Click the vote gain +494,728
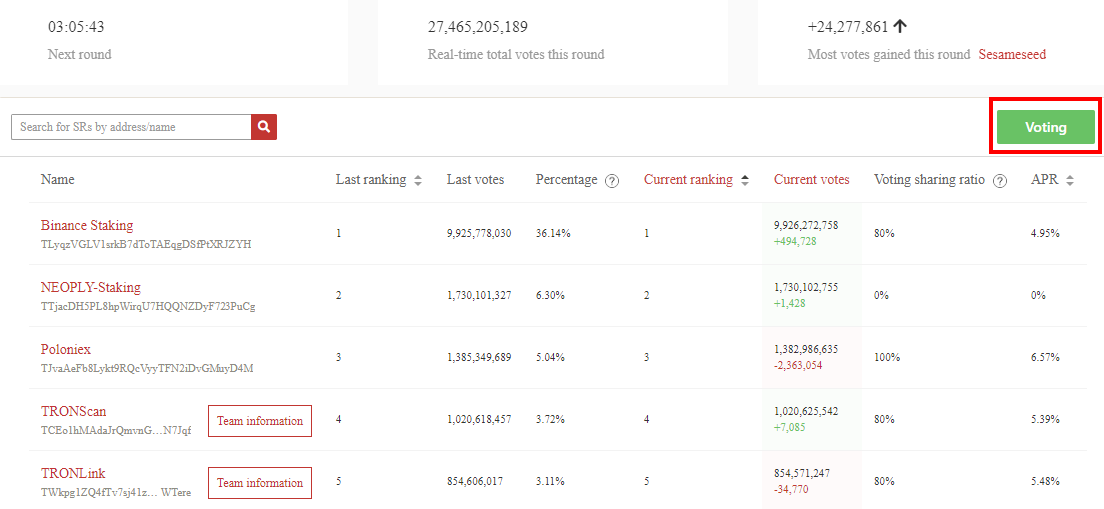The height and width of the screenshot is (509, 1104). [794, 241]
